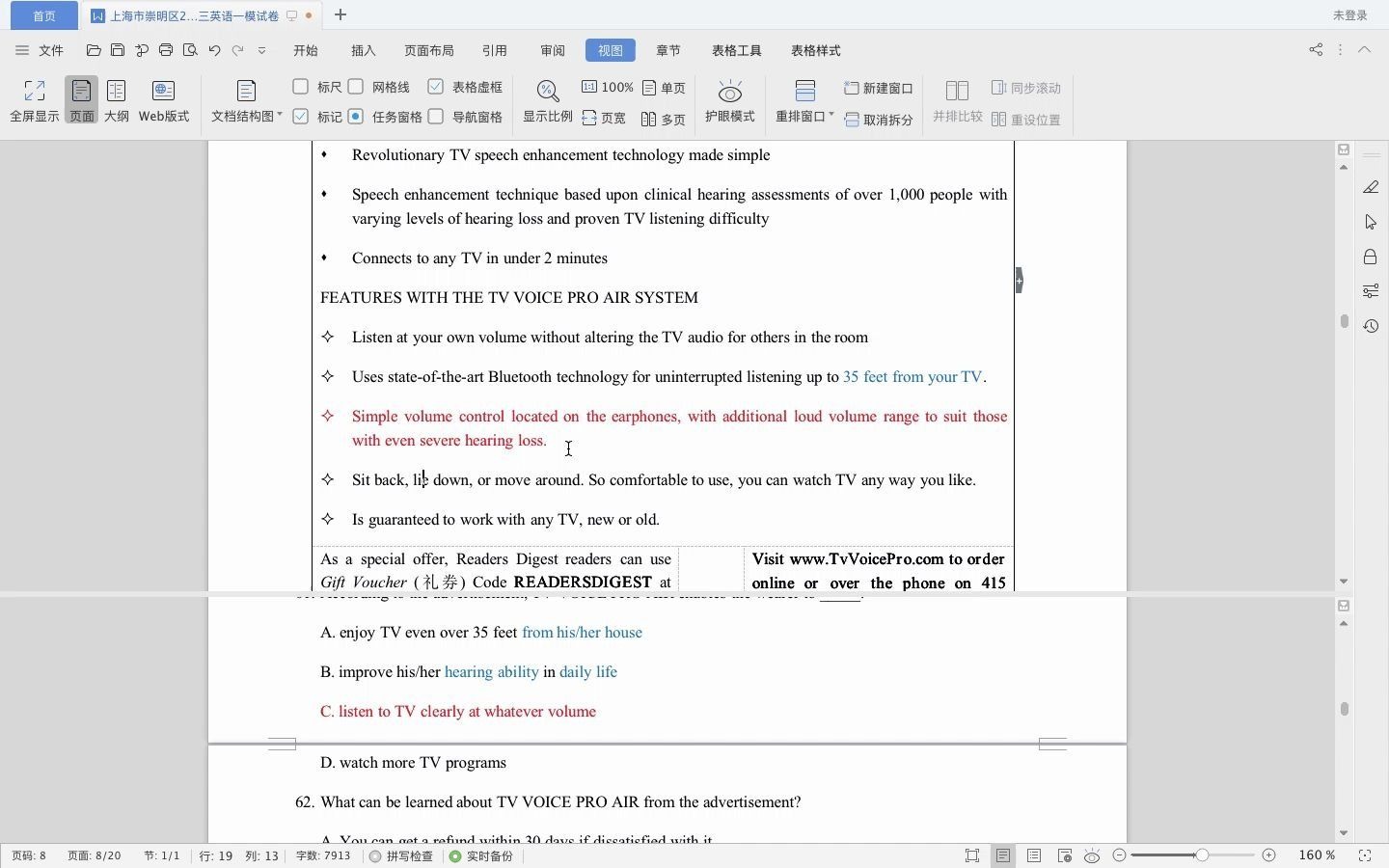Click the fit-to-screen icon beside 160 %
1389x868 pixels.
1365,855
